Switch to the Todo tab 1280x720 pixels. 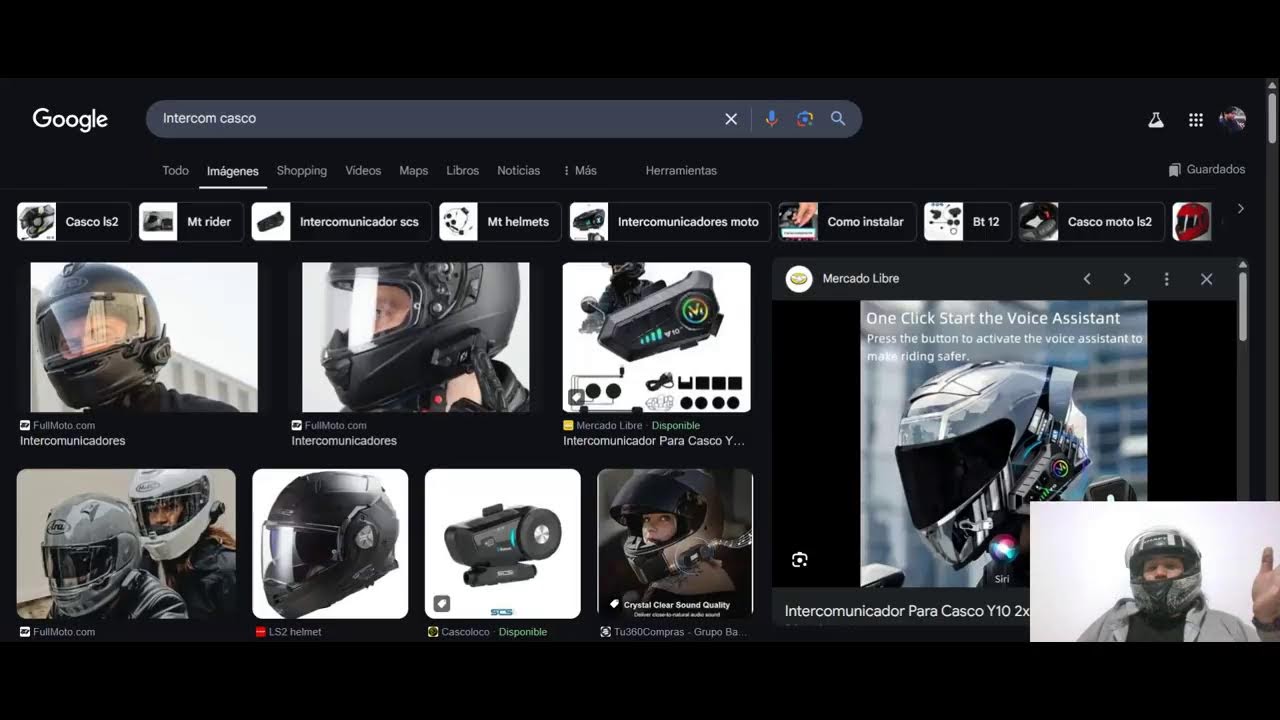tap(175, 171)
